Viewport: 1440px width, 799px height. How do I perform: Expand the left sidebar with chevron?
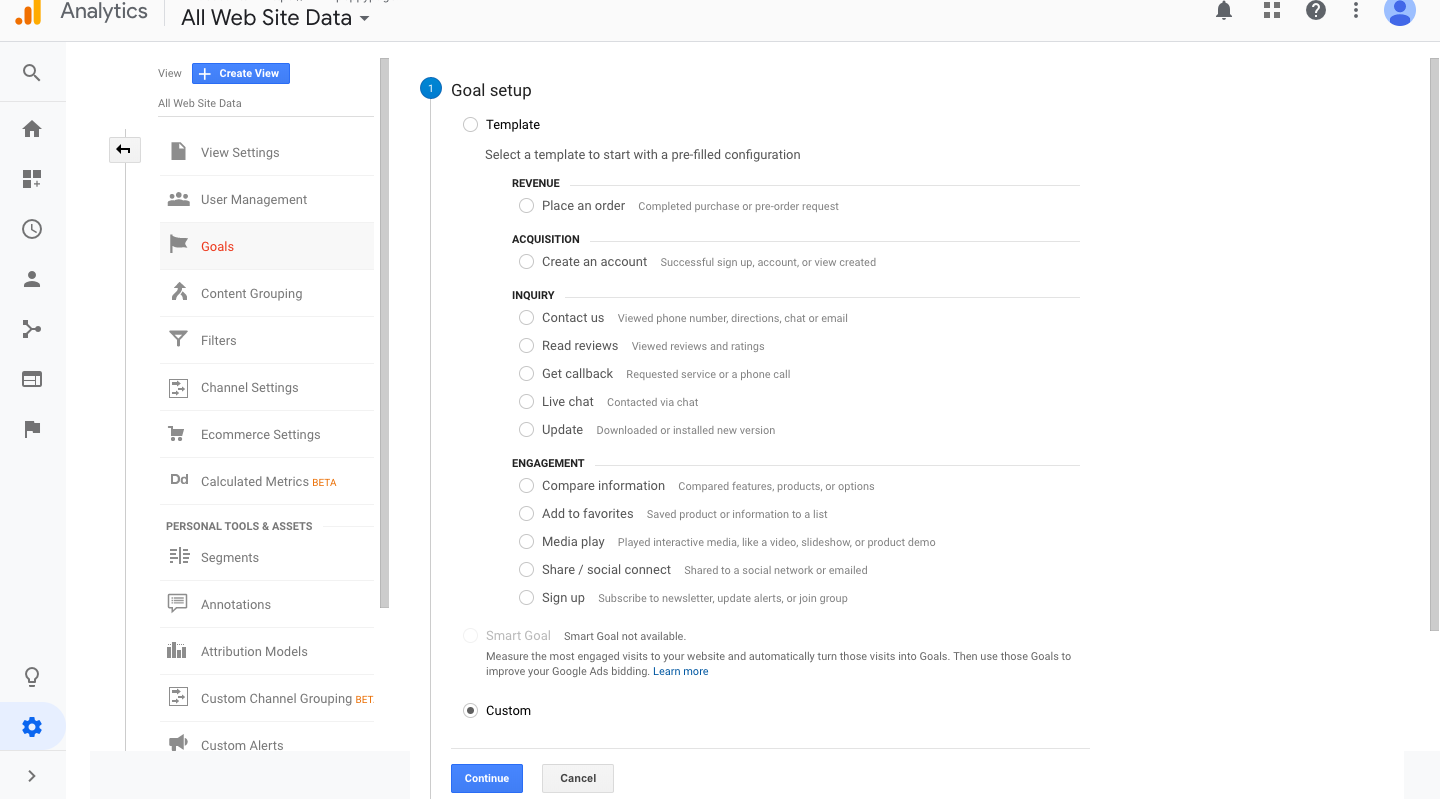tap(32, 776)
